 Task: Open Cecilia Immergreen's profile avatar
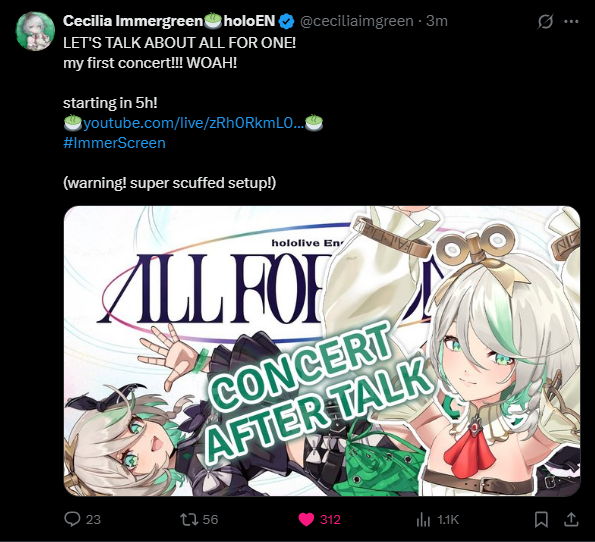tap(35, 31)
